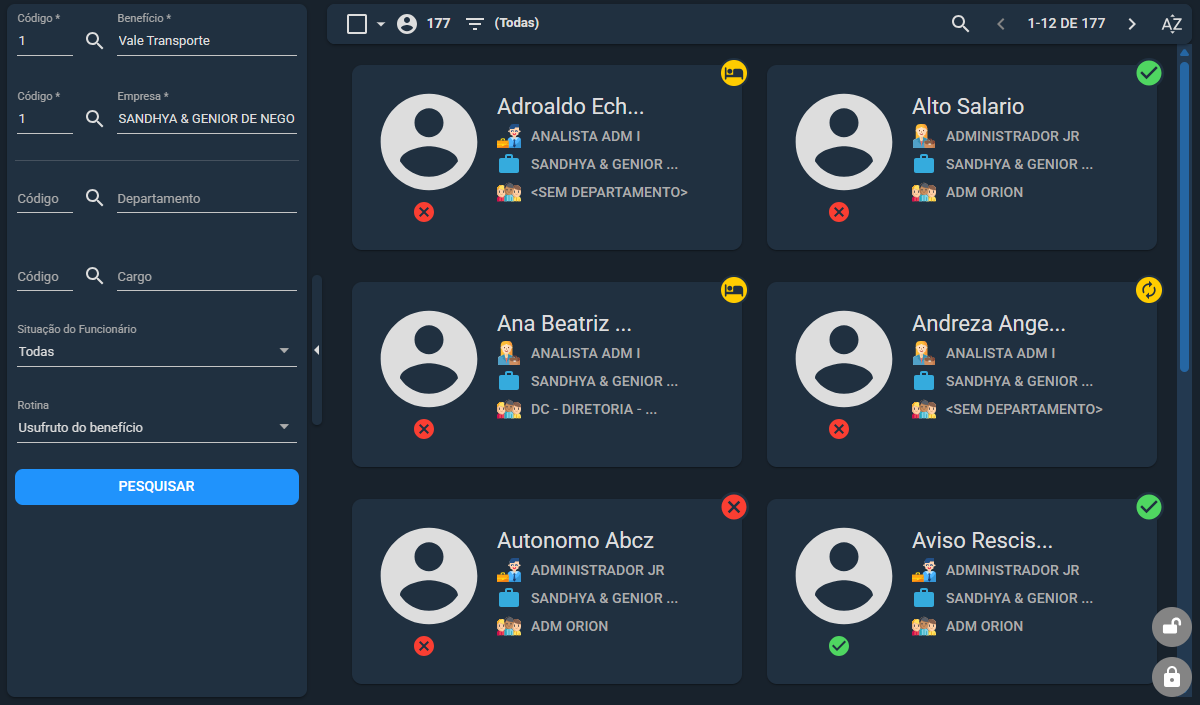Click search icon next to Empresa code
The image size is (1200, 705).
(94, 118)
